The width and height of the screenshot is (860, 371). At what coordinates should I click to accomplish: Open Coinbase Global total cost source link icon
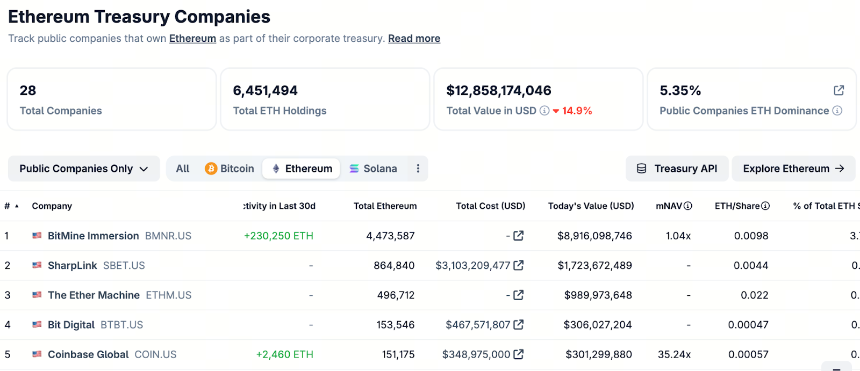(518, 355)
